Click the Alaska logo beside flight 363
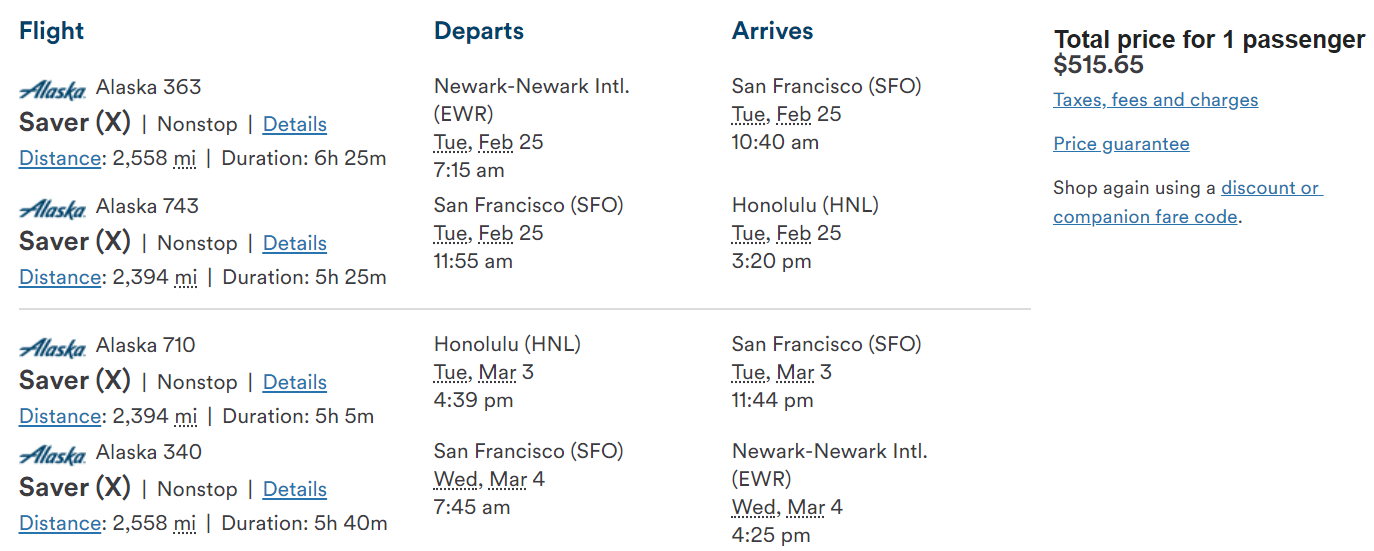The height and width of the screenshot is (551, 1374). pyautogui.click(x=53, y=90)
